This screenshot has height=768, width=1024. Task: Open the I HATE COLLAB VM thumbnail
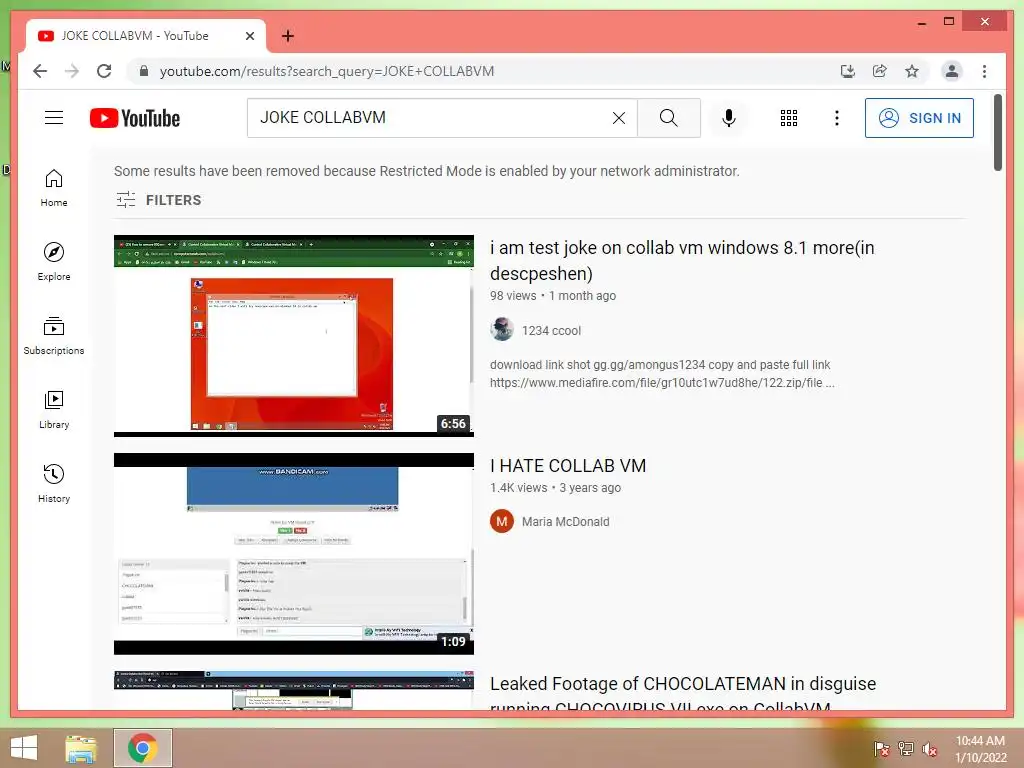coord(294,554)
